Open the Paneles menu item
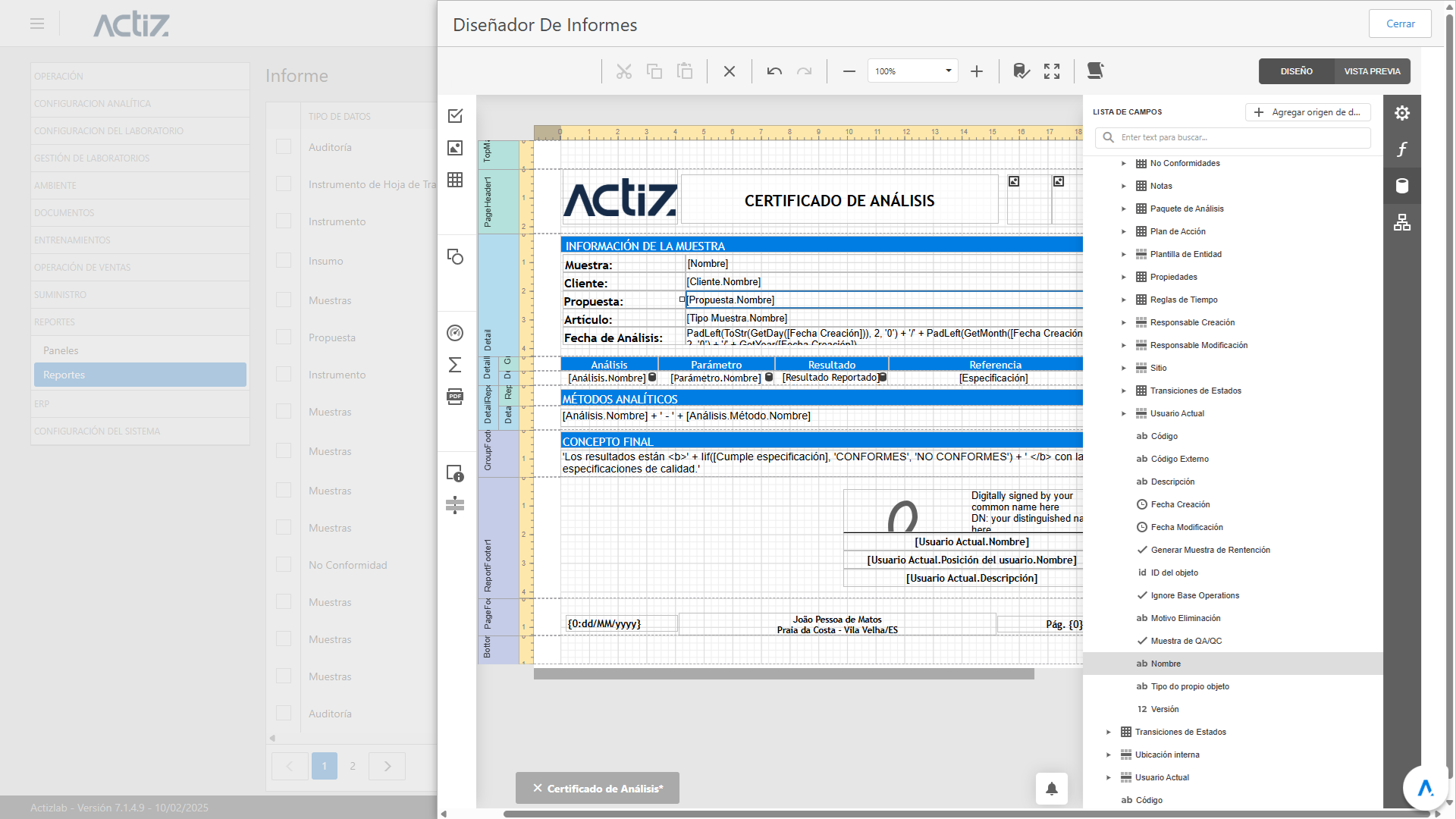Viewport: 1456px width, 819px height. [140, 350]
